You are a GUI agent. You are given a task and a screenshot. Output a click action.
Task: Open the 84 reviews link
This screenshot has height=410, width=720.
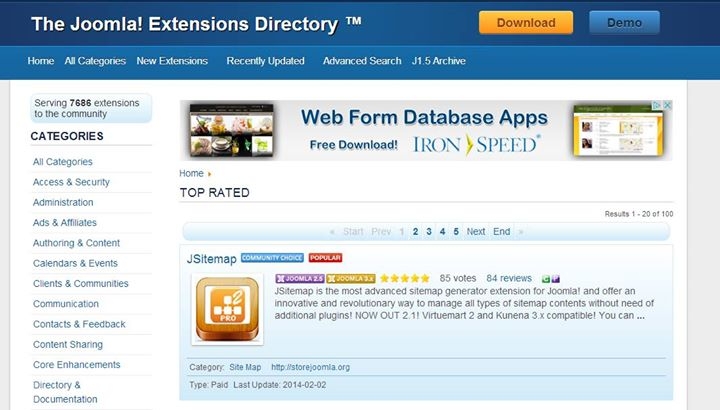509,278
